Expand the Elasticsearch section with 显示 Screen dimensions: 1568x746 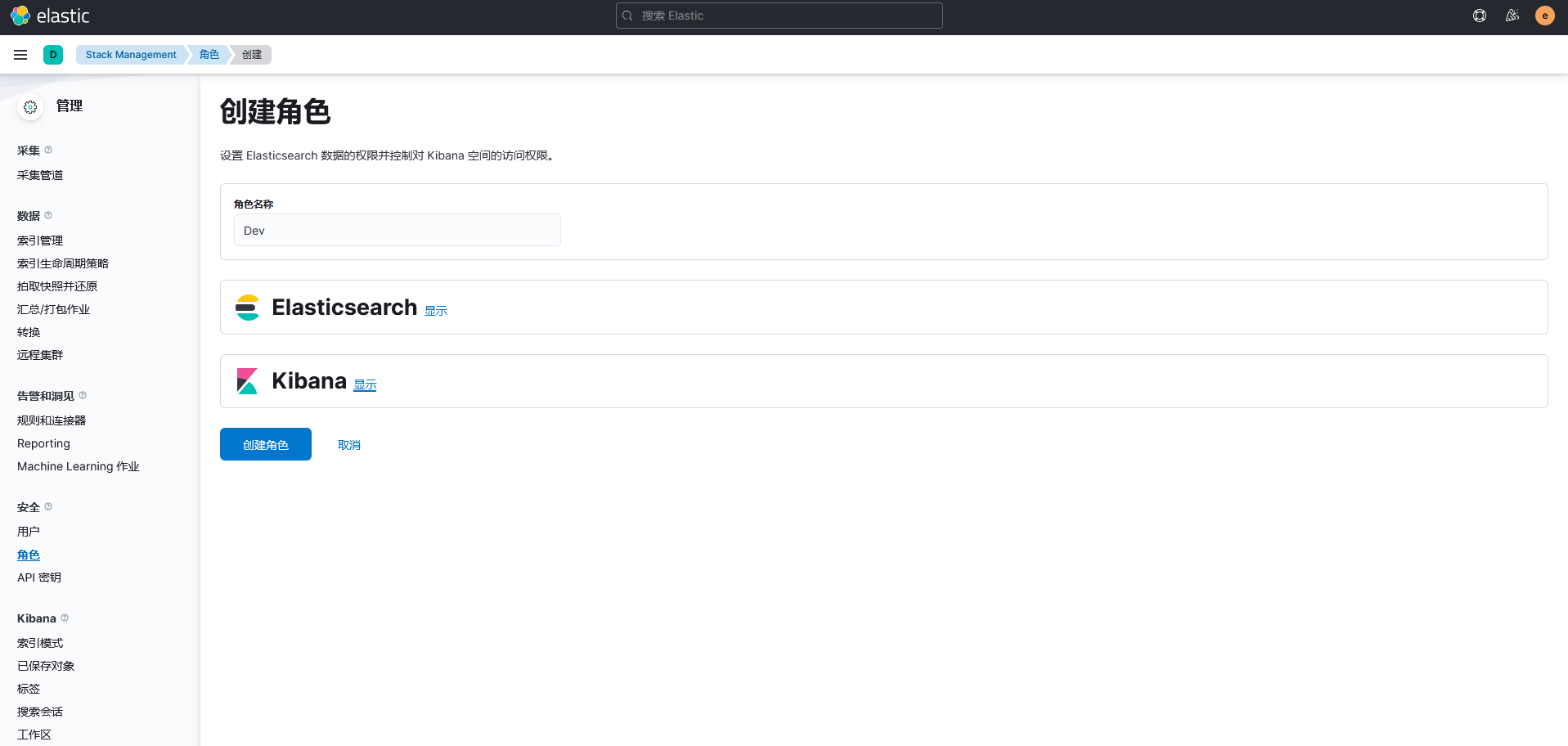435,311
